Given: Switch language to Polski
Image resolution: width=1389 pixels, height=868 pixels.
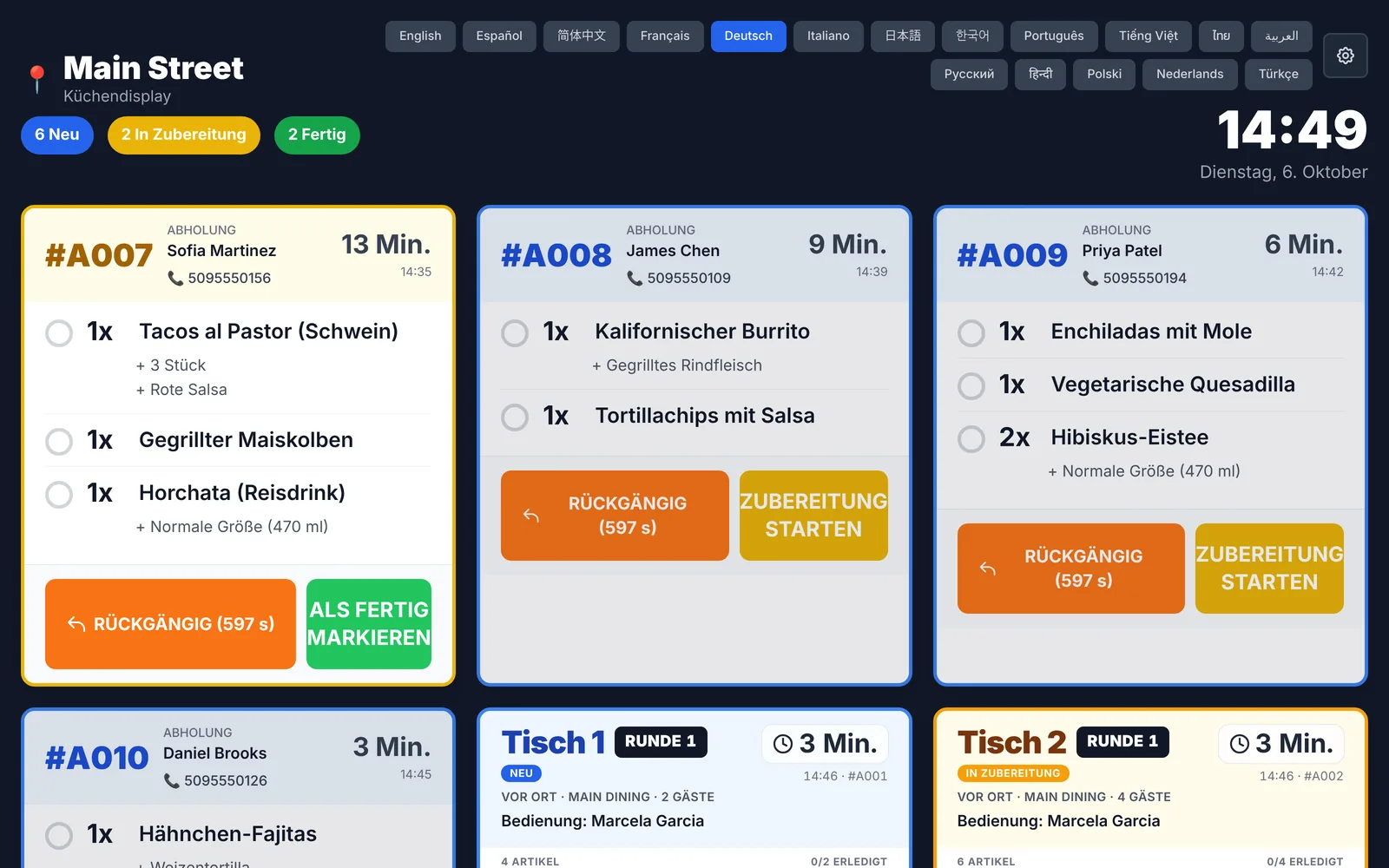Looking at the screenshot, I should click(x=1104, y=75).
